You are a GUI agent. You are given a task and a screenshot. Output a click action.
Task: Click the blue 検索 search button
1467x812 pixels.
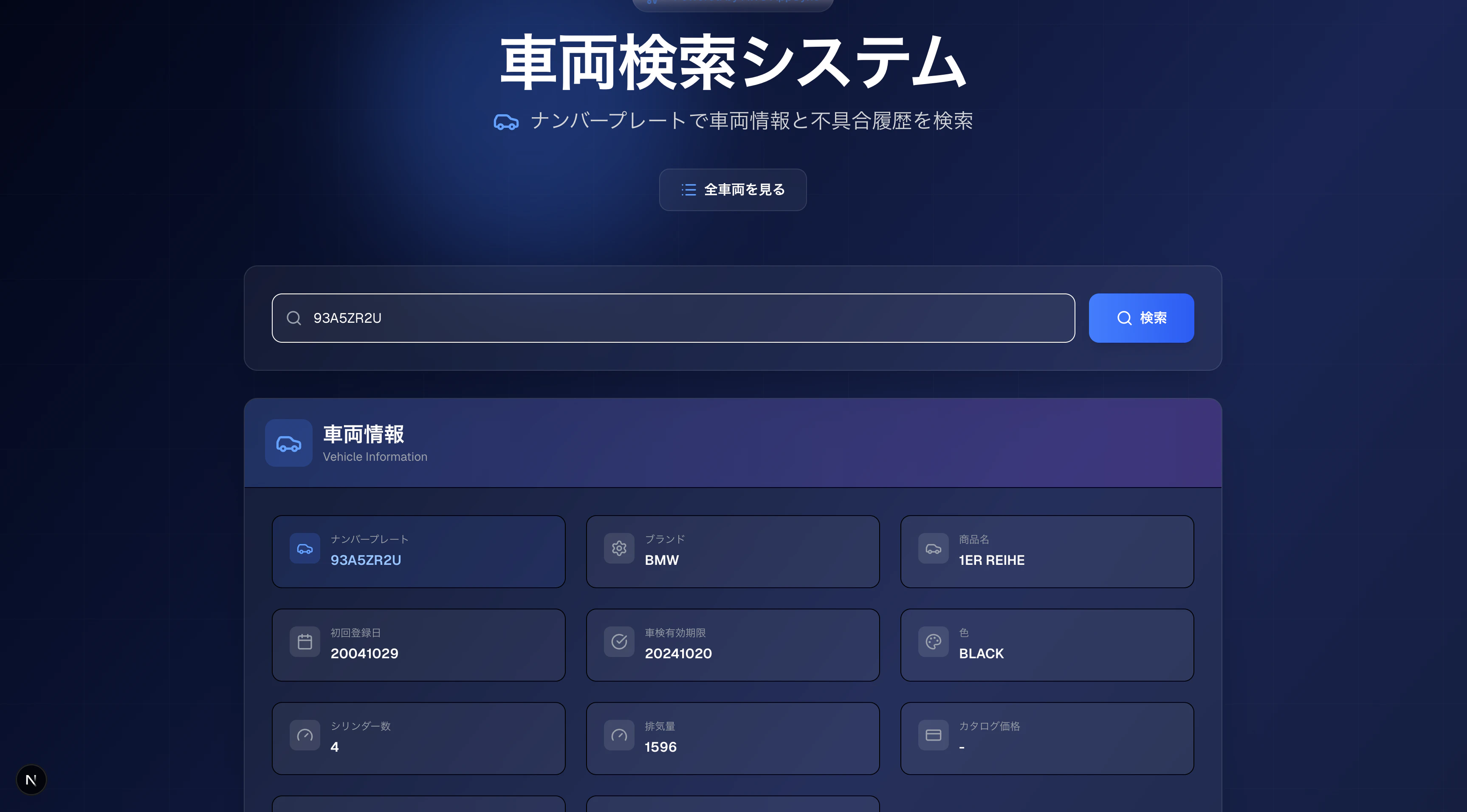tap(1141, 318)
